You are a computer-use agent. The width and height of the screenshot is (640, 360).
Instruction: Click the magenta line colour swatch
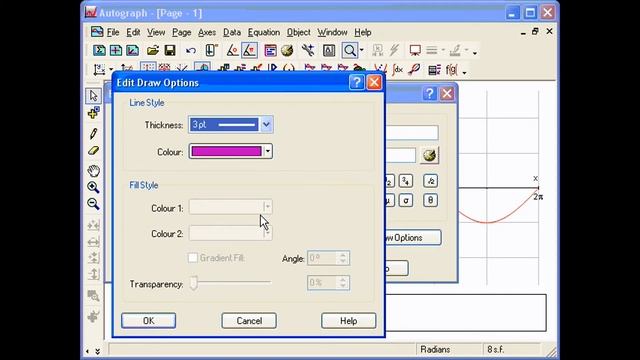pos(226,151)
